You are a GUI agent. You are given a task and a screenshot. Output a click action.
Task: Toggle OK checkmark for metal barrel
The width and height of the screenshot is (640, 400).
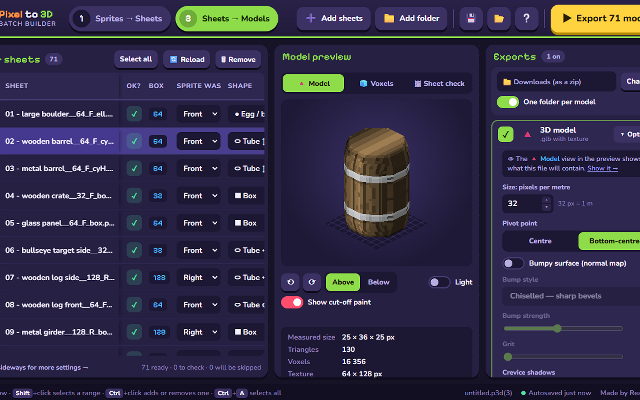pos(134,169)
